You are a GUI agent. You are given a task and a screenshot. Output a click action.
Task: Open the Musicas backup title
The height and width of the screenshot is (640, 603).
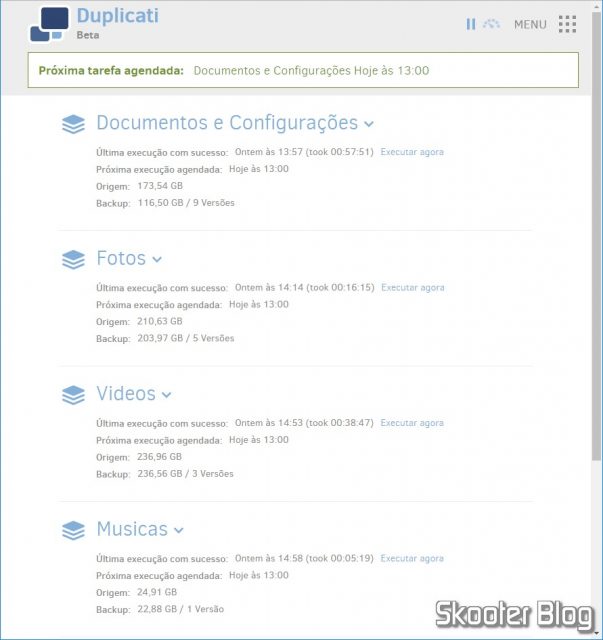pyautogui.click(x=132, y=529)
